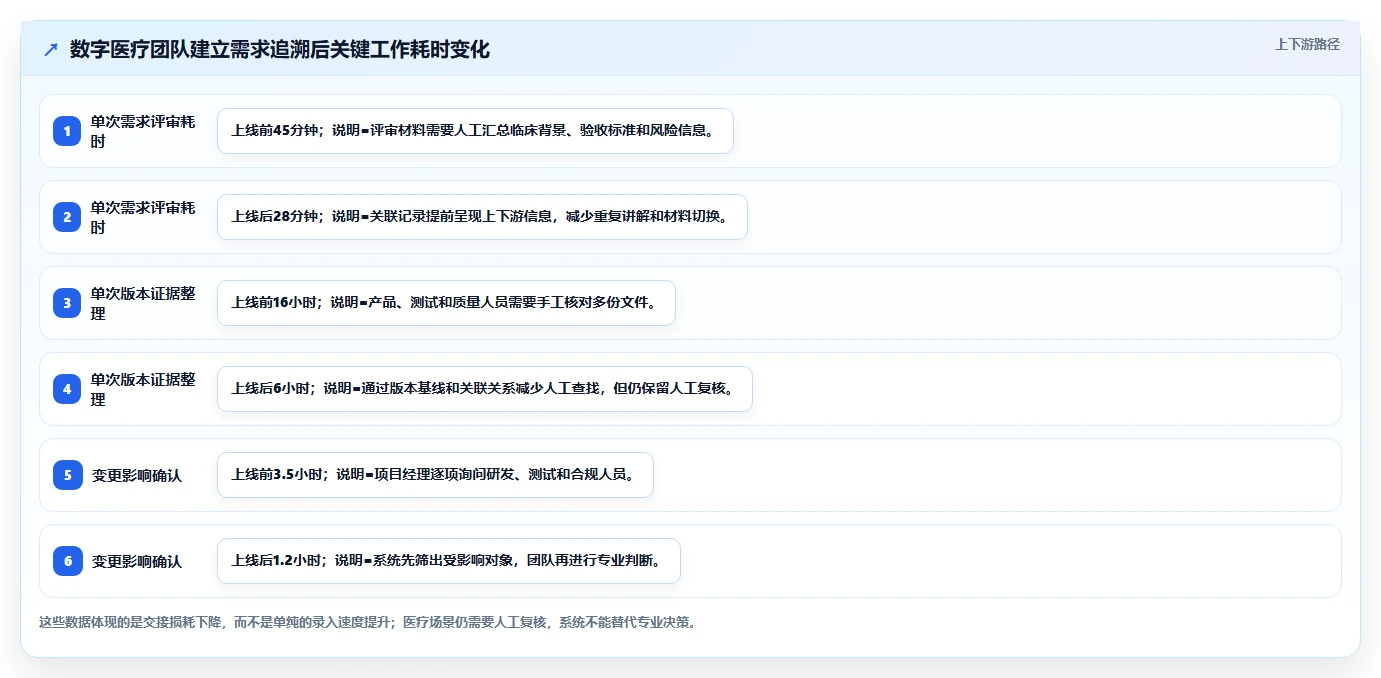Select step badge number 4
Screen dimensions: 1381x678
(67, 389)
